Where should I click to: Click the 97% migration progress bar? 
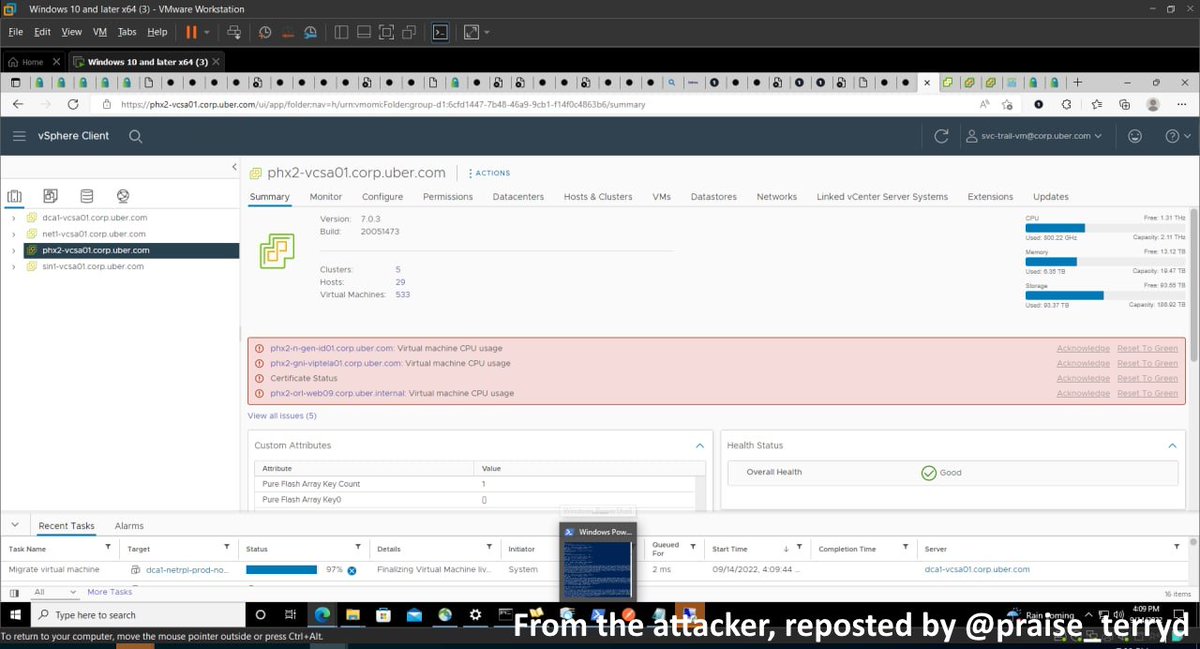(281, 570)
